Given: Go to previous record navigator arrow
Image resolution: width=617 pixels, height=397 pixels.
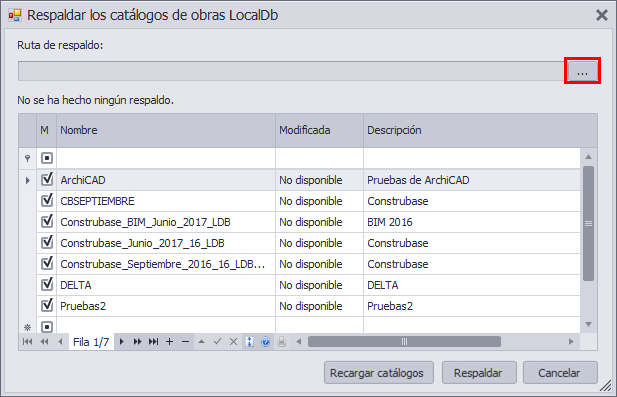Looking at the screenshot, I should [x=60, y=342].
